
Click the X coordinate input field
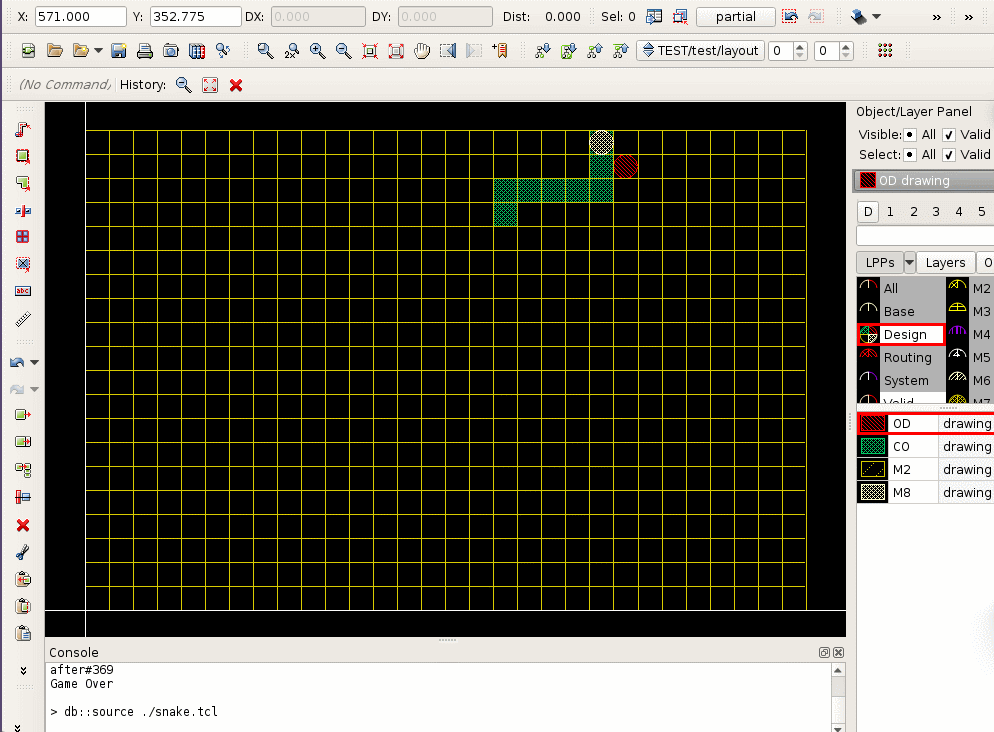click(81, 16)
